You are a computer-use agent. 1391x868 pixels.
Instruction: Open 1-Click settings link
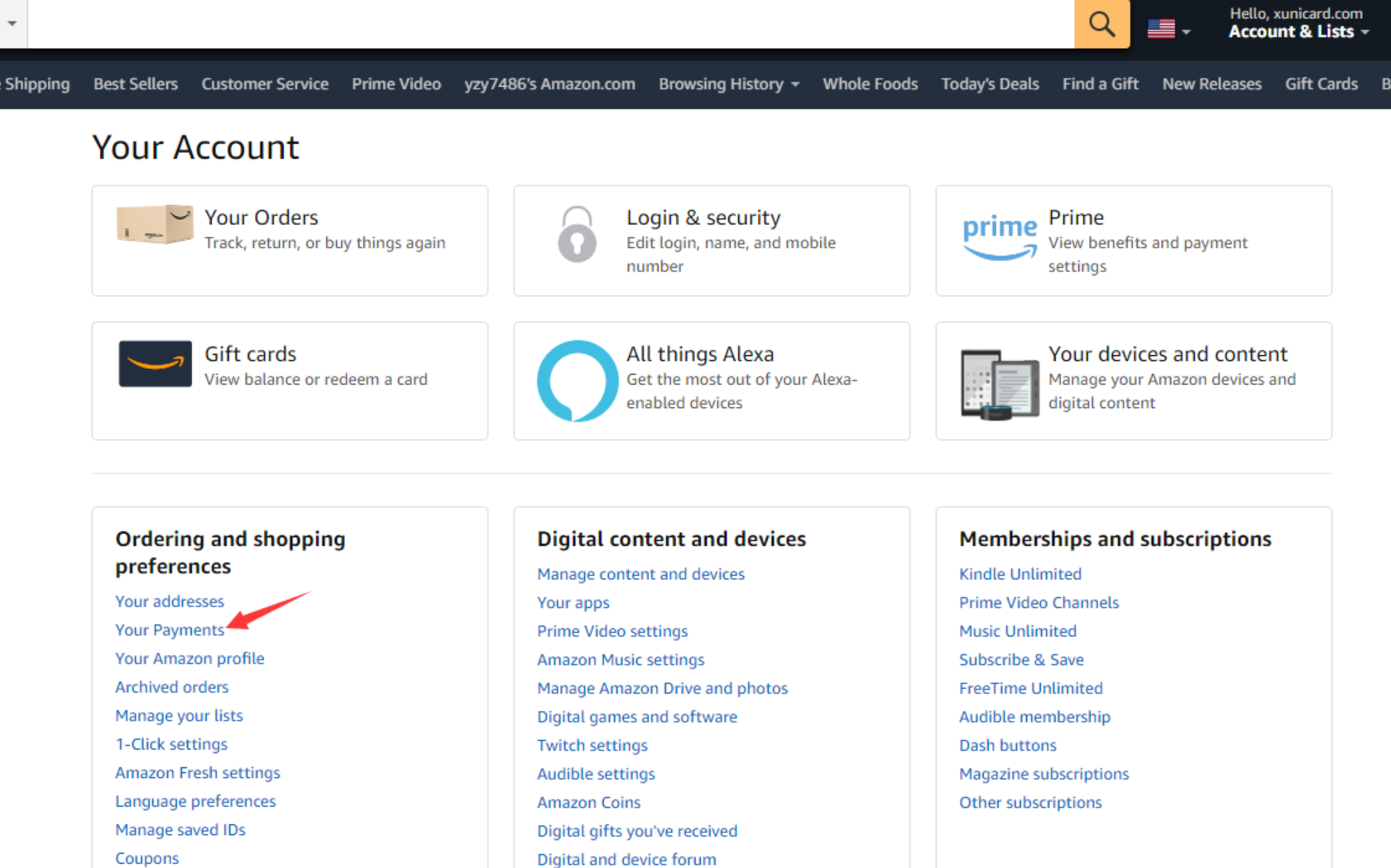click(171, 744)
